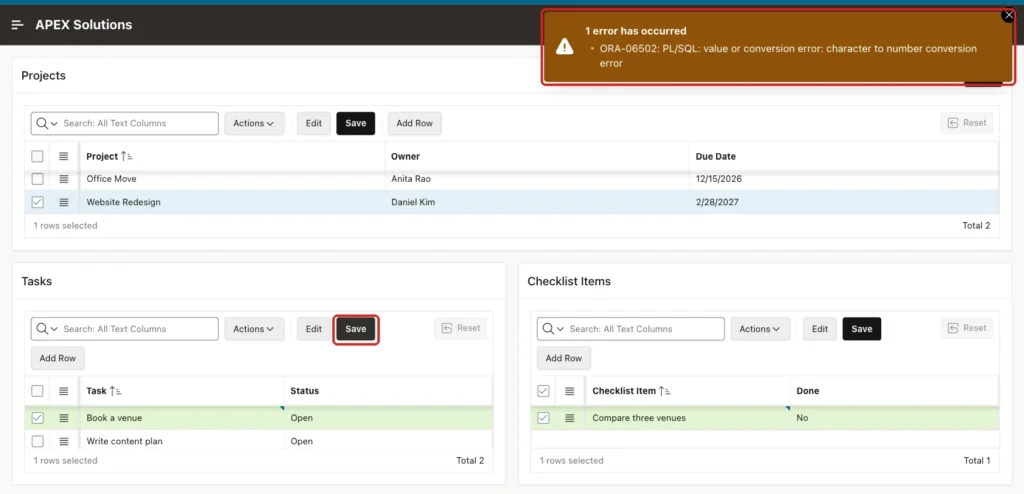Add a row to the Checklist Items grid
The image size is (1024, 494).
[x=564, y=358]
